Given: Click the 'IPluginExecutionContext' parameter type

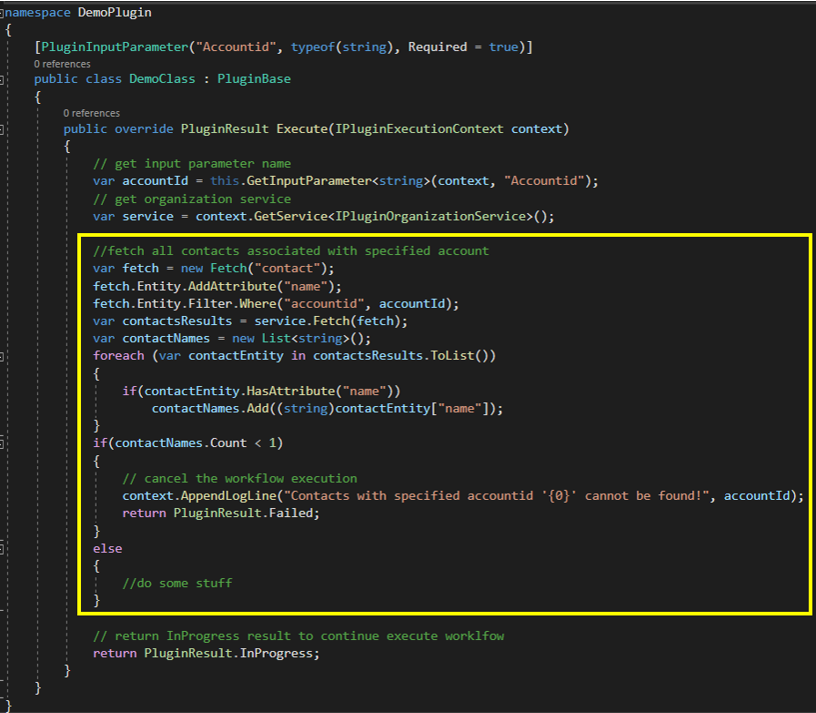Looking at the screenshot, I should [419, 129].
